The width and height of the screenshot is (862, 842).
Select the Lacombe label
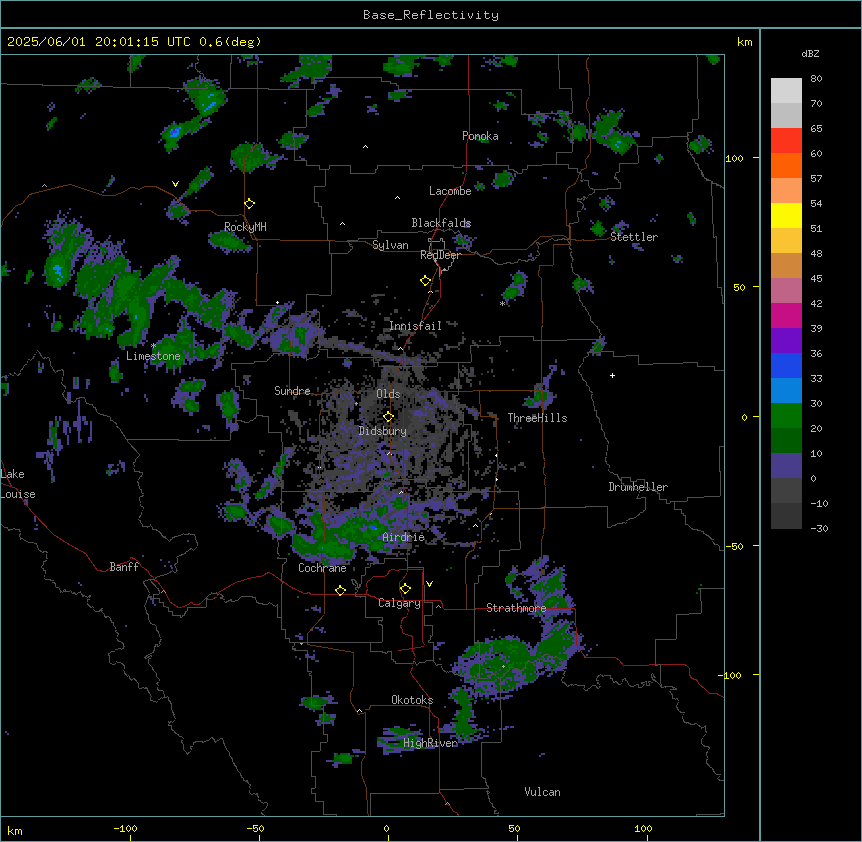pos(450,191)
